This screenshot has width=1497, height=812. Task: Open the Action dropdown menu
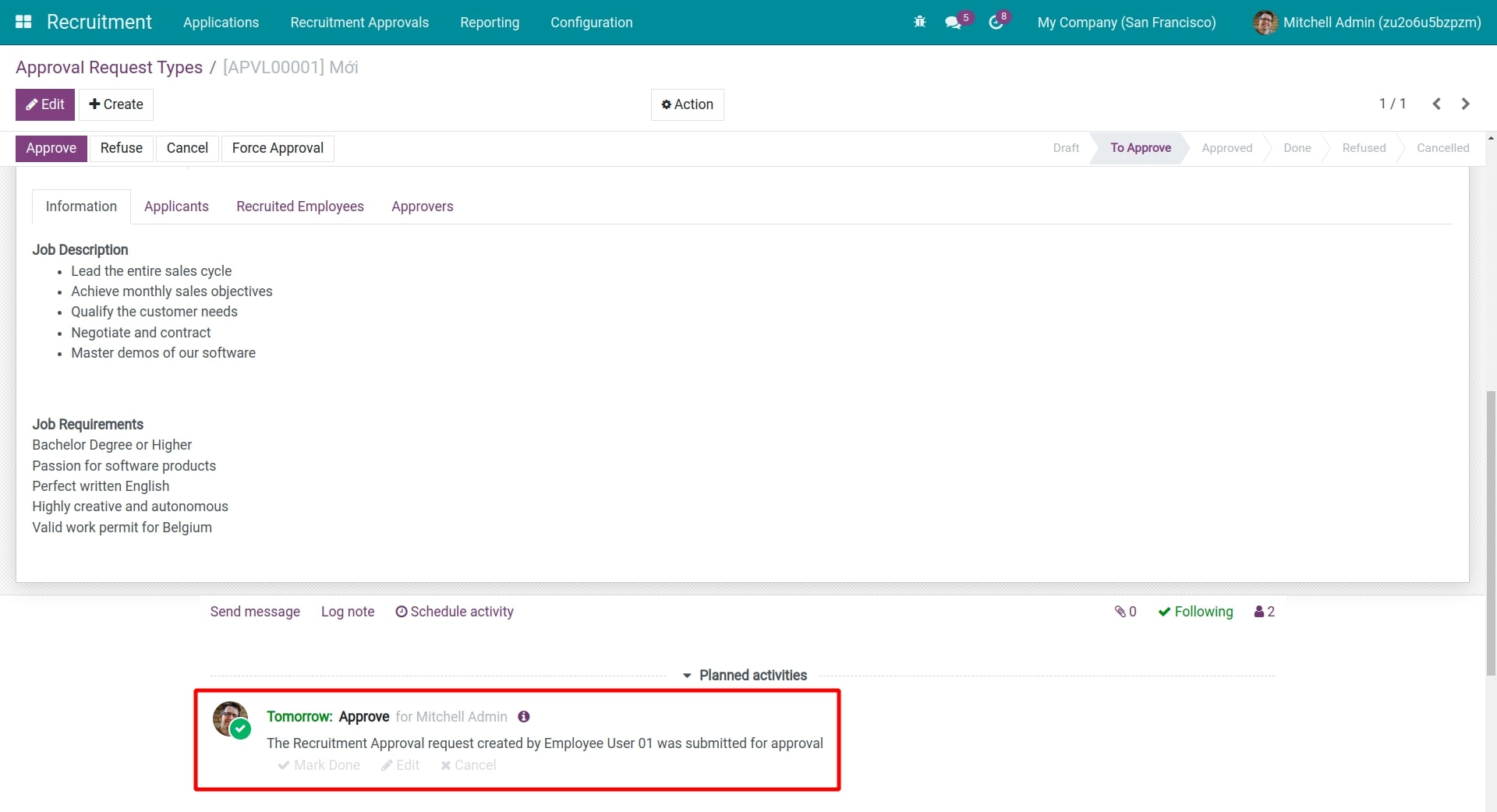687,104
